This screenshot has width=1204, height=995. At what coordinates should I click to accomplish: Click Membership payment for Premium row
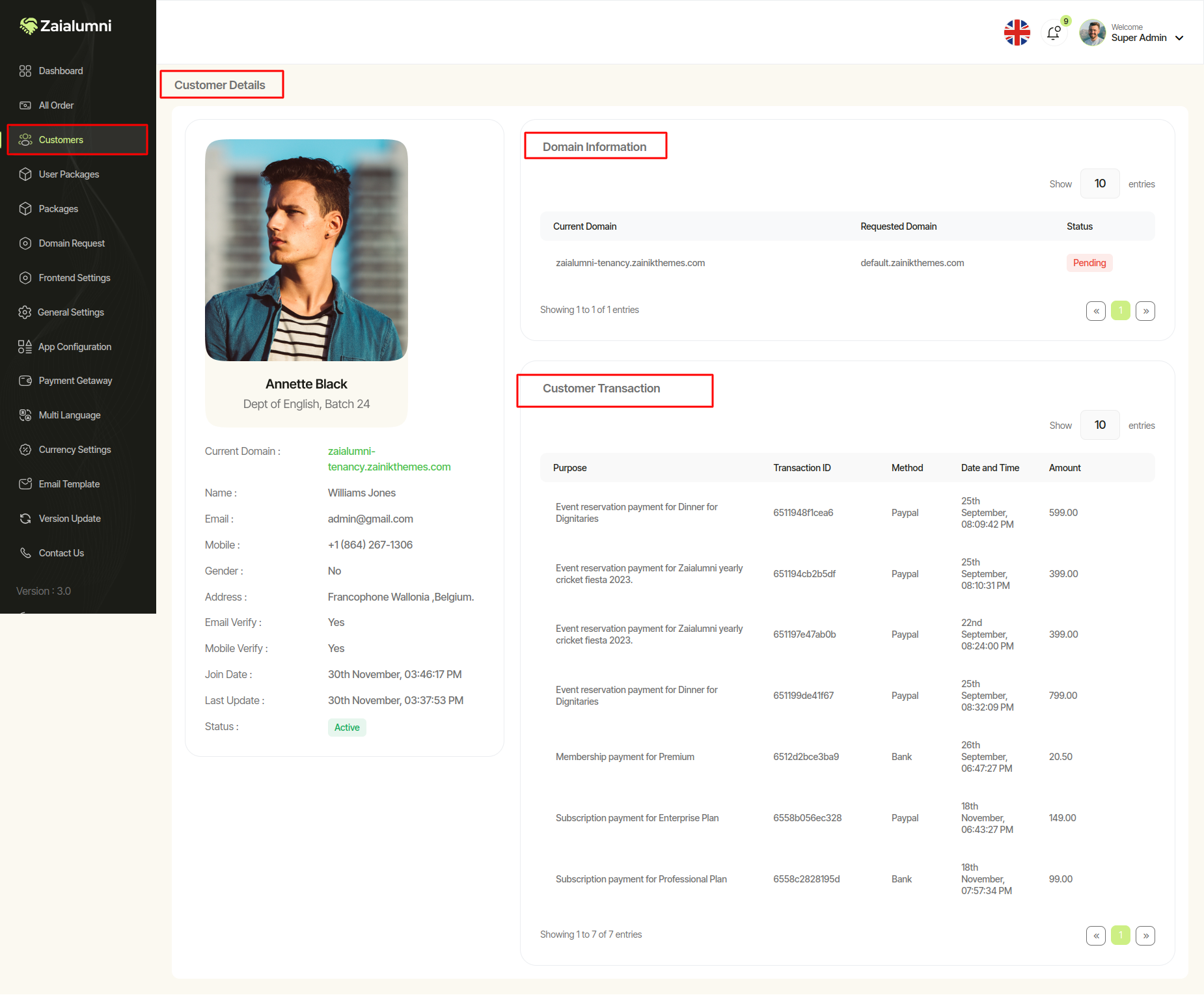(x=847, y=757)
